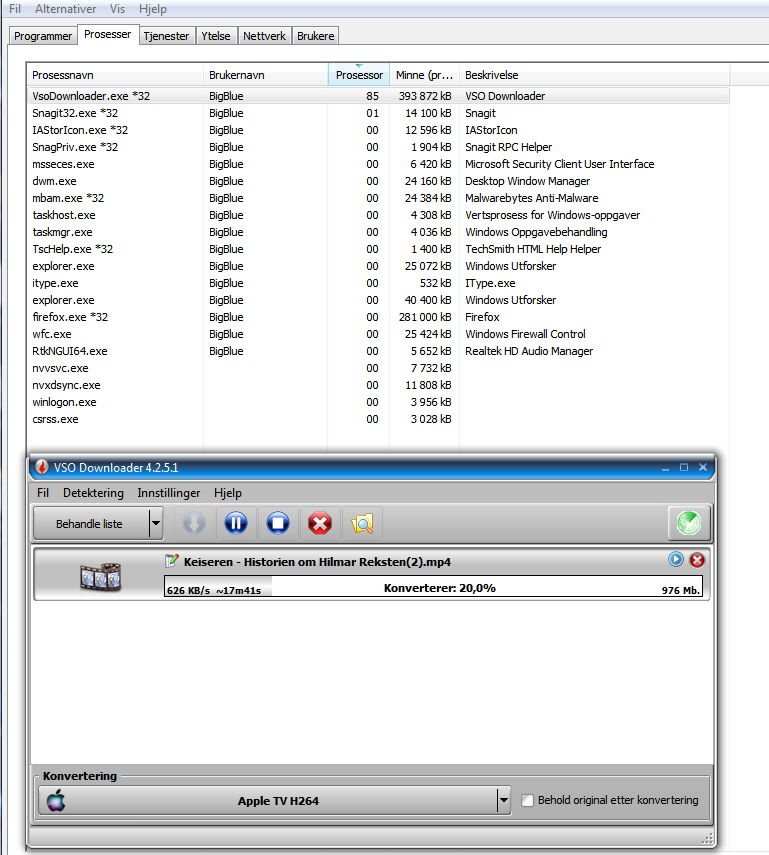
Task: Open the folder search toolbar icon
Action: coord(362,523)
